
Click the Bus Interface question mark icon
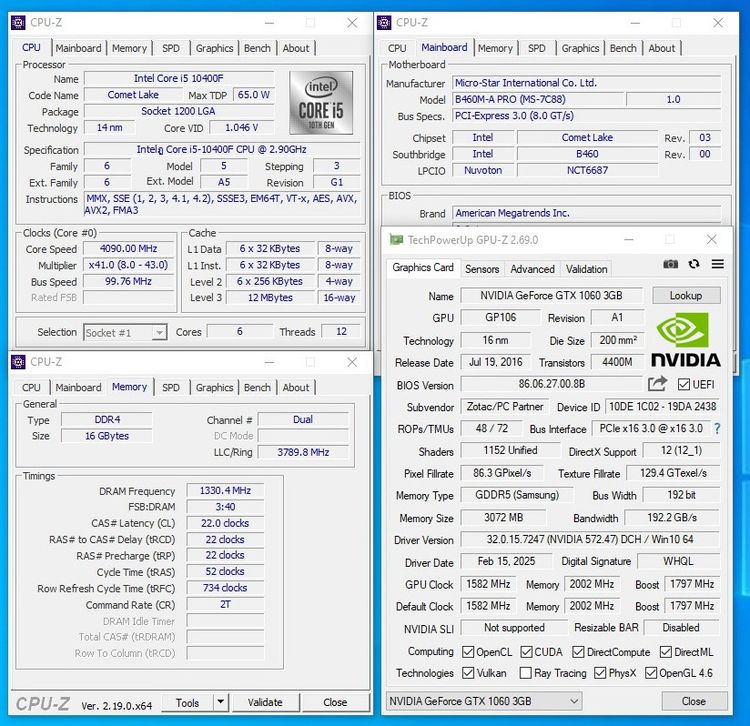[717, 429]
